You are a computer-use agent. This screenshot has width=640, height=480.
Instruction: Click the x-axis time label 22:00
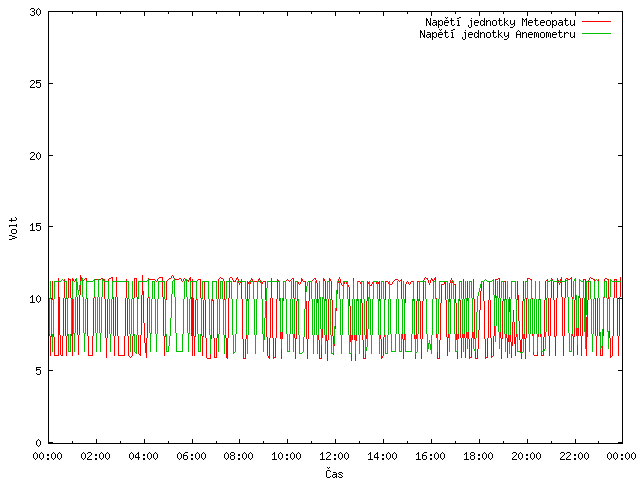coord(574,456)
